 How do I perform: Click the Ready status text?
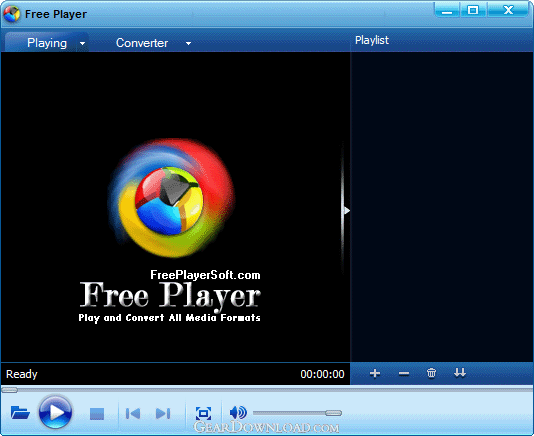(22, 374)
